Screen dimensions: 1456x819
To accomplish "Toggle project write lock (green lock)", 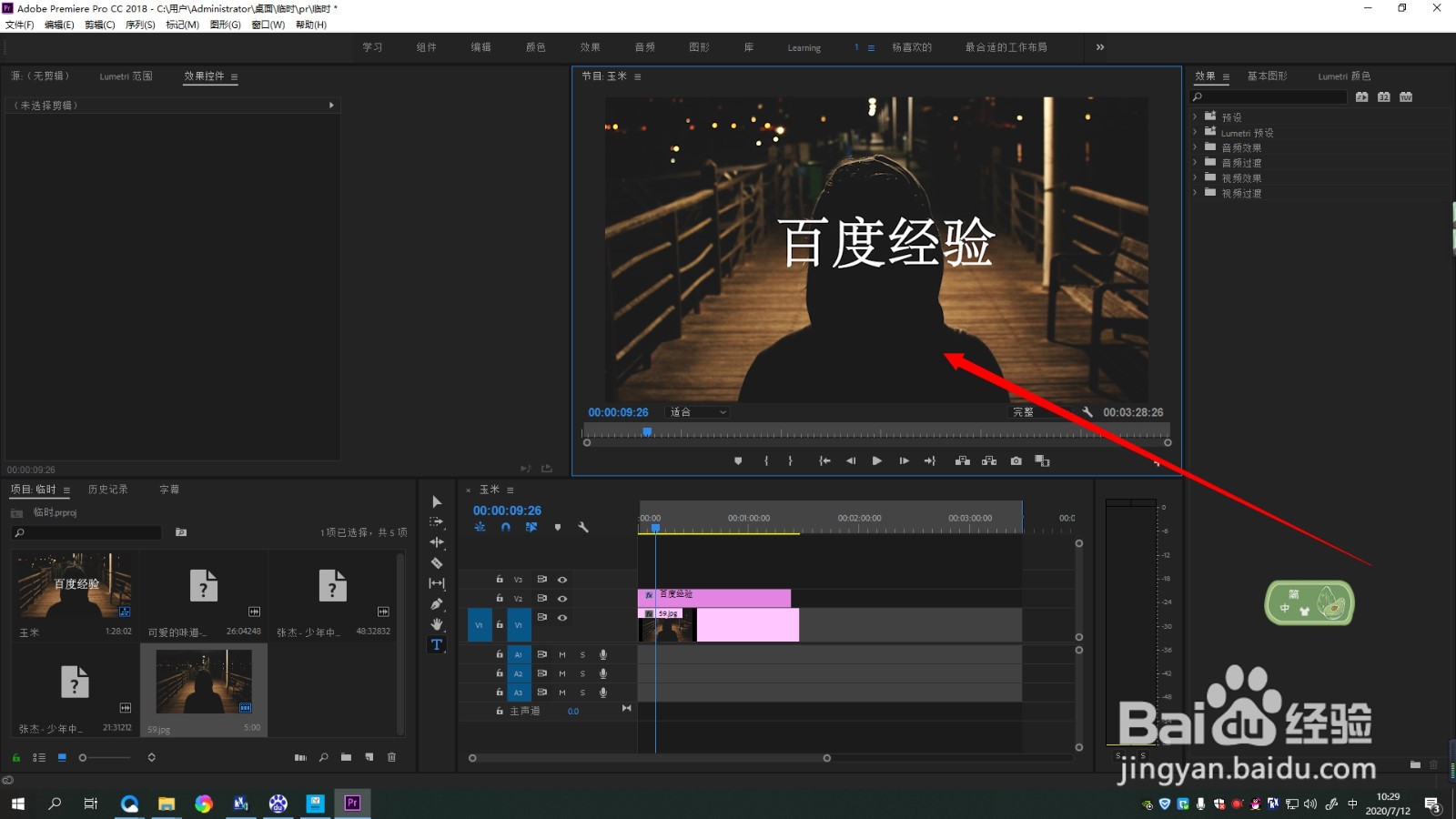I will 16,757.
